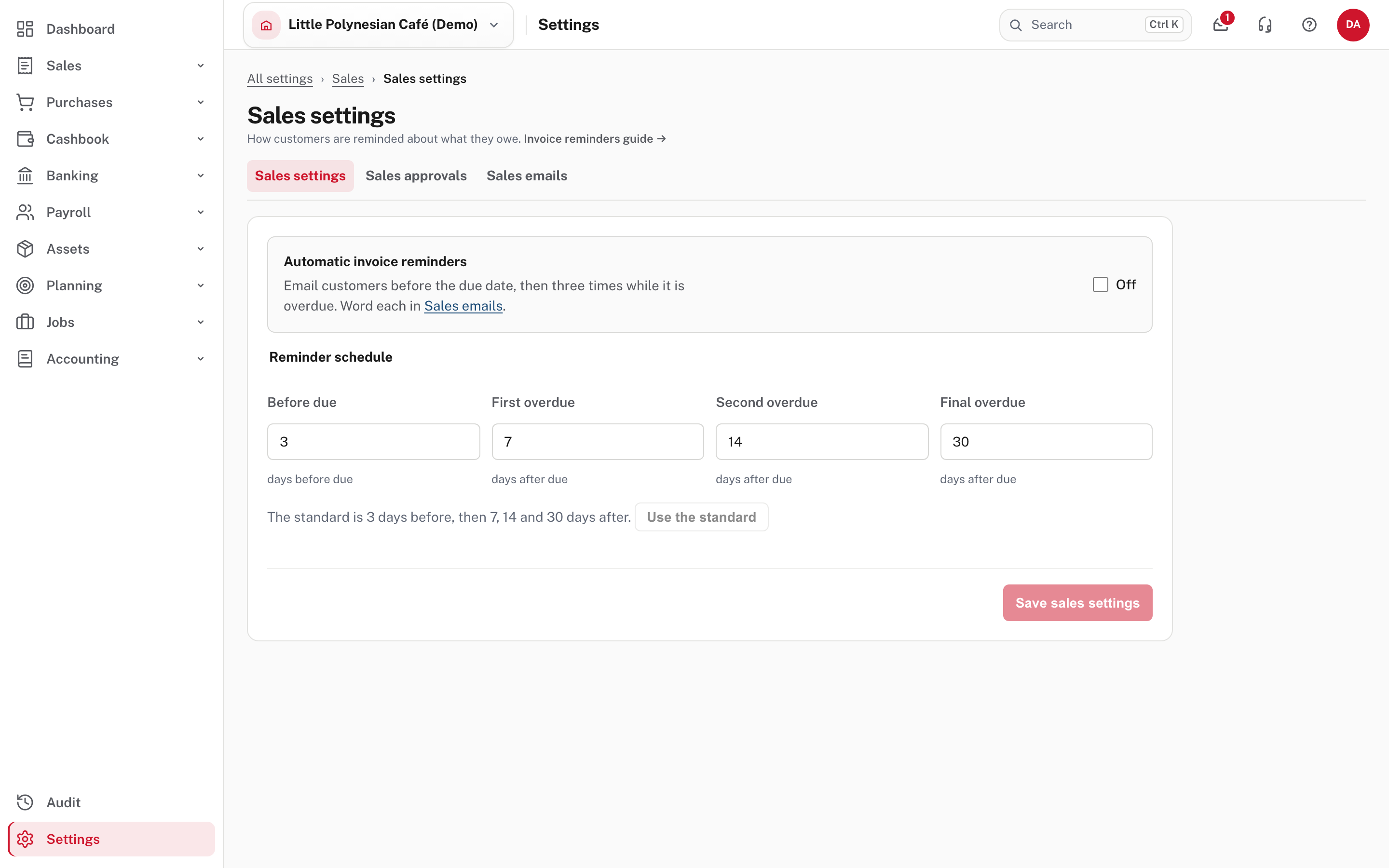The height and width of the screenshot is (868, 1389).
Task: Click the First overdue days field
Action: tap(598, 441)
